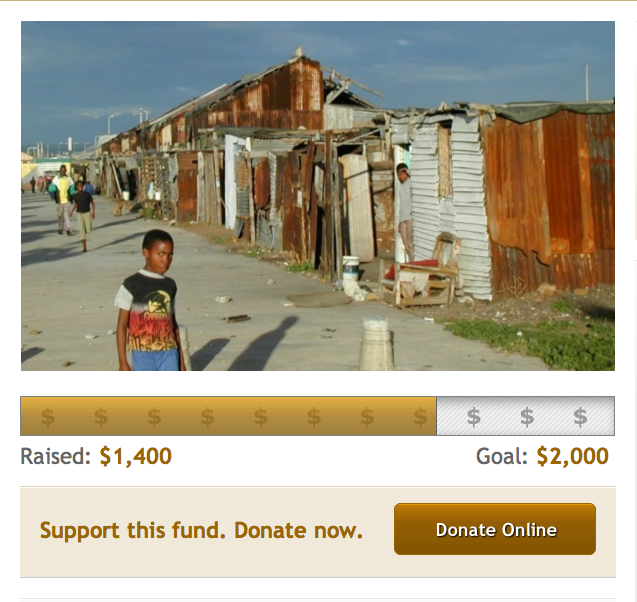Viewport: 637px width, 602px height.
Task: Click the rusty corrugated shack in photo
Action: point(550,199)
